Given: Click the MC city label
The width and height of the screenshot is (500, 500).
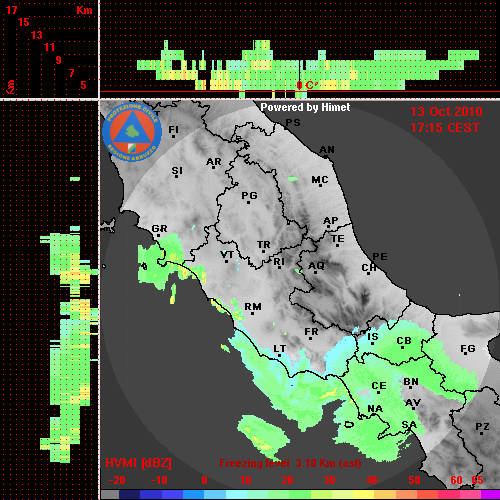Looking at the screenshot, I should [320, 180].
